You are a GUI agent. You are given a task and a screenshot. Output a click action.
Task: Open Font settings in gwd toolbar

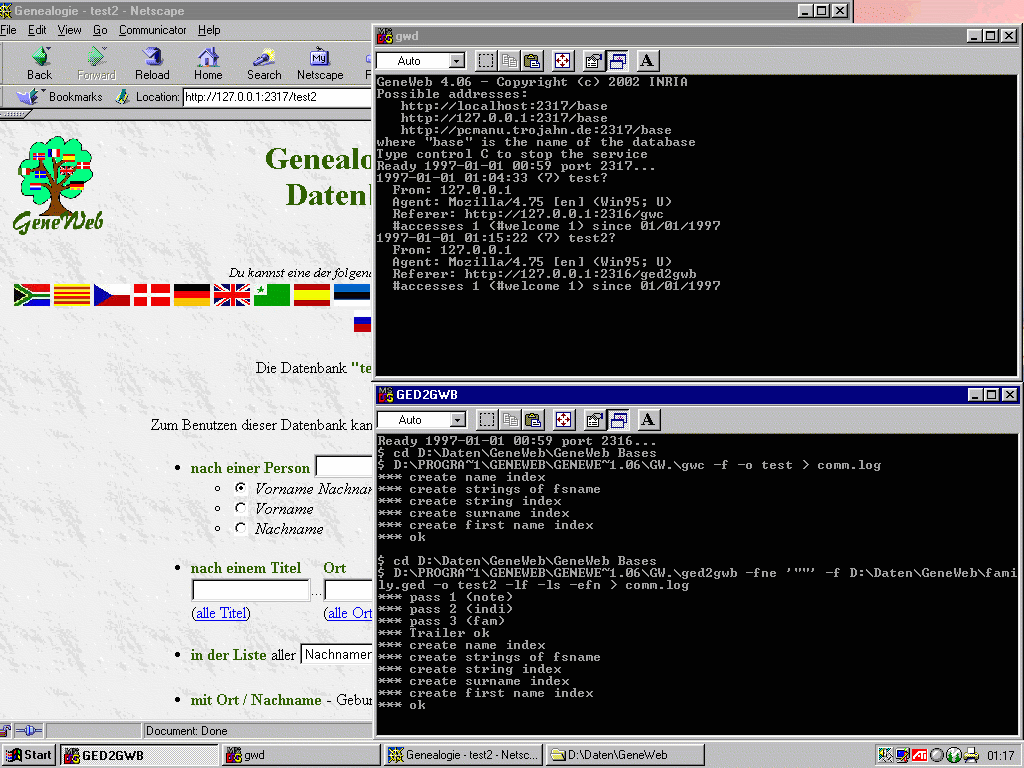point(647,61)
